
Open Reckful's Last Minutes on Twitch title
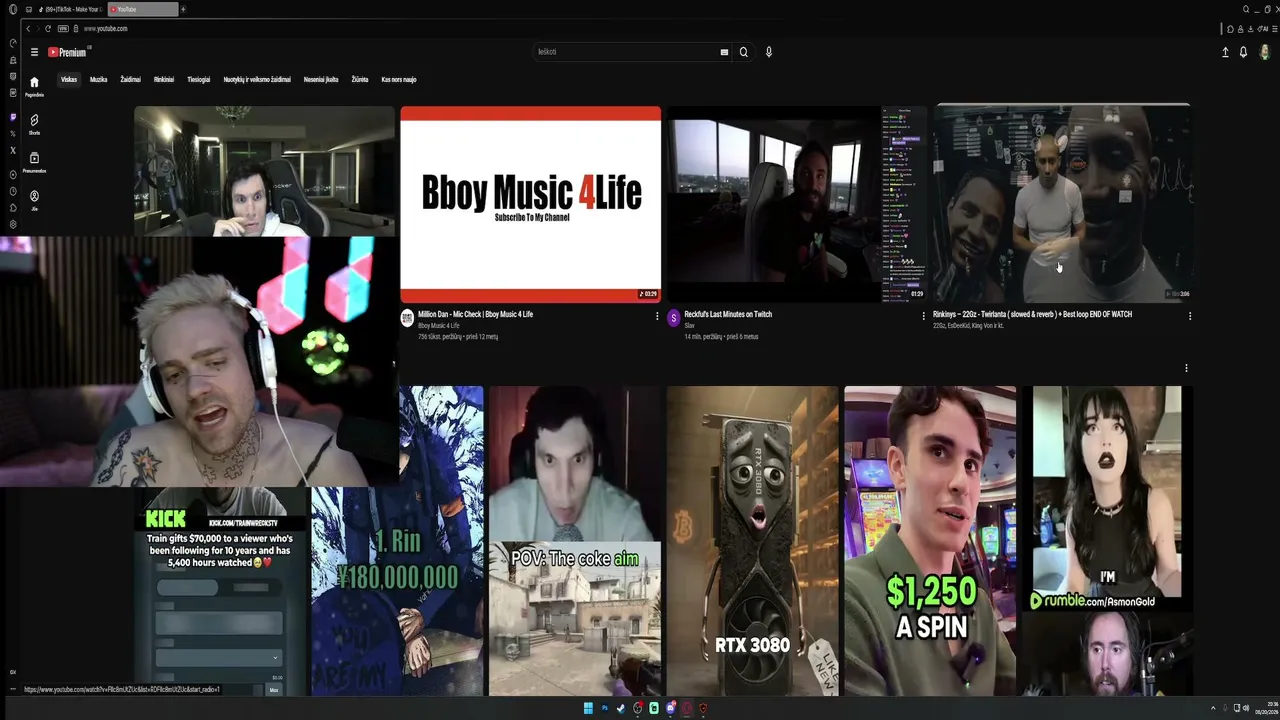[728, 314]
